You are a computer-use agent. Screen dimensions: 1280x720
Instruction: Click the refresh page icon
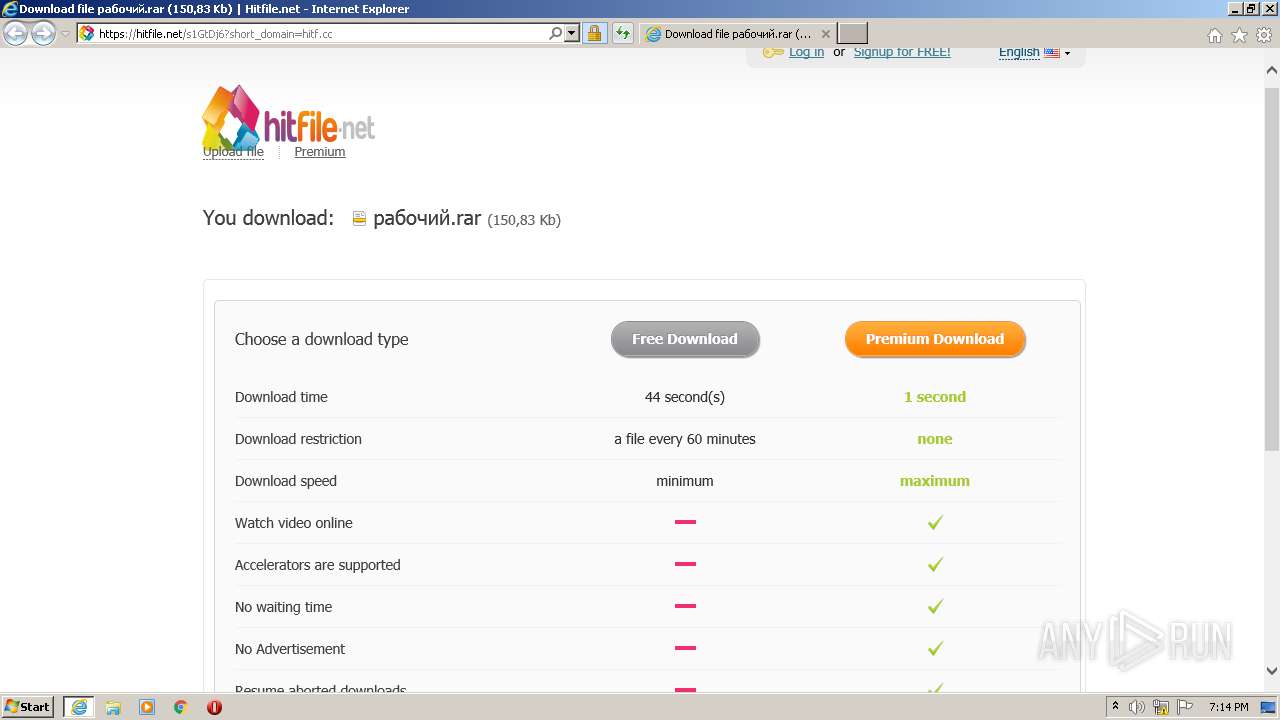click(x=623, y=33)
